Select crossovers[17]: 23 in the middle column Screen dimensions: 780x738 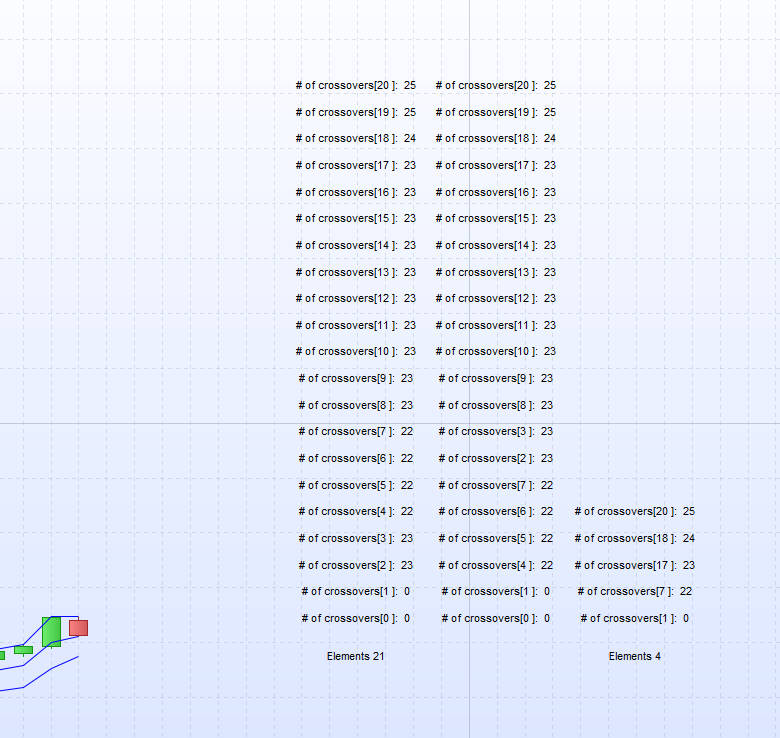pyautogui.click(x=495, y=165)
